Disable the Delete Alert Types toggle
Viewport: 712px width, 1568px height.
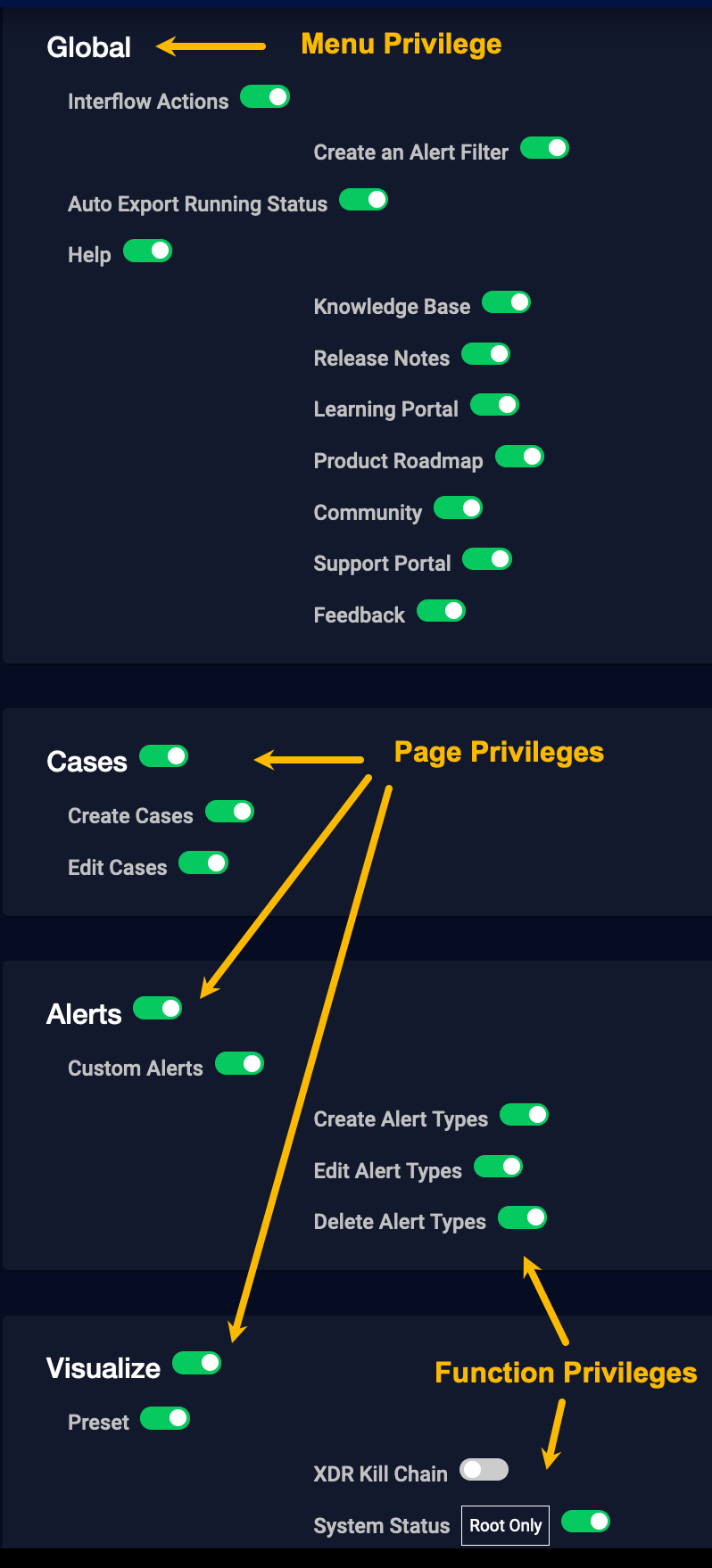click(x=522, y=1217)
